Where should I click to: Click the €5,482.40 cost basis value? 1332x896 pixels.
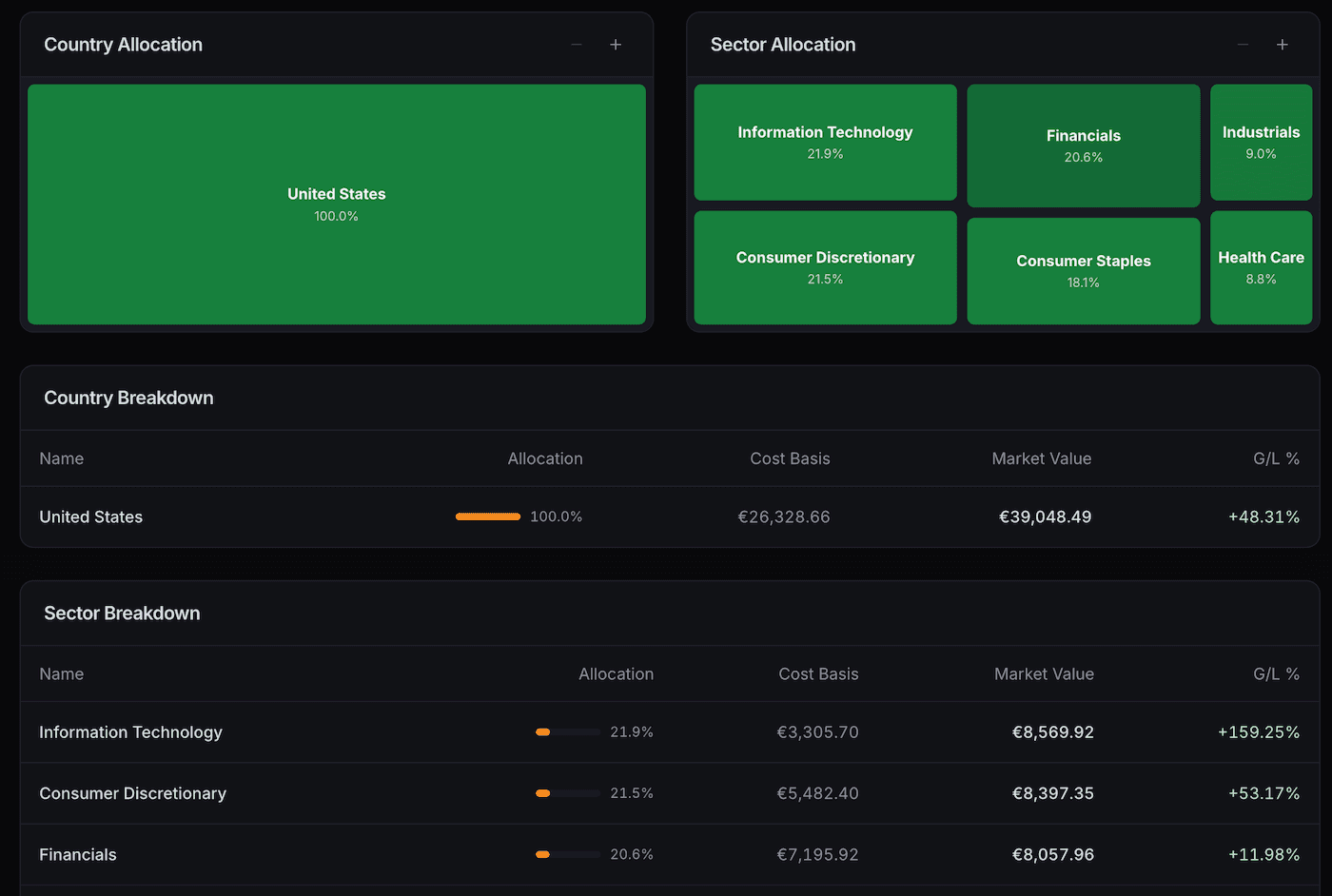tap(817, 793)
